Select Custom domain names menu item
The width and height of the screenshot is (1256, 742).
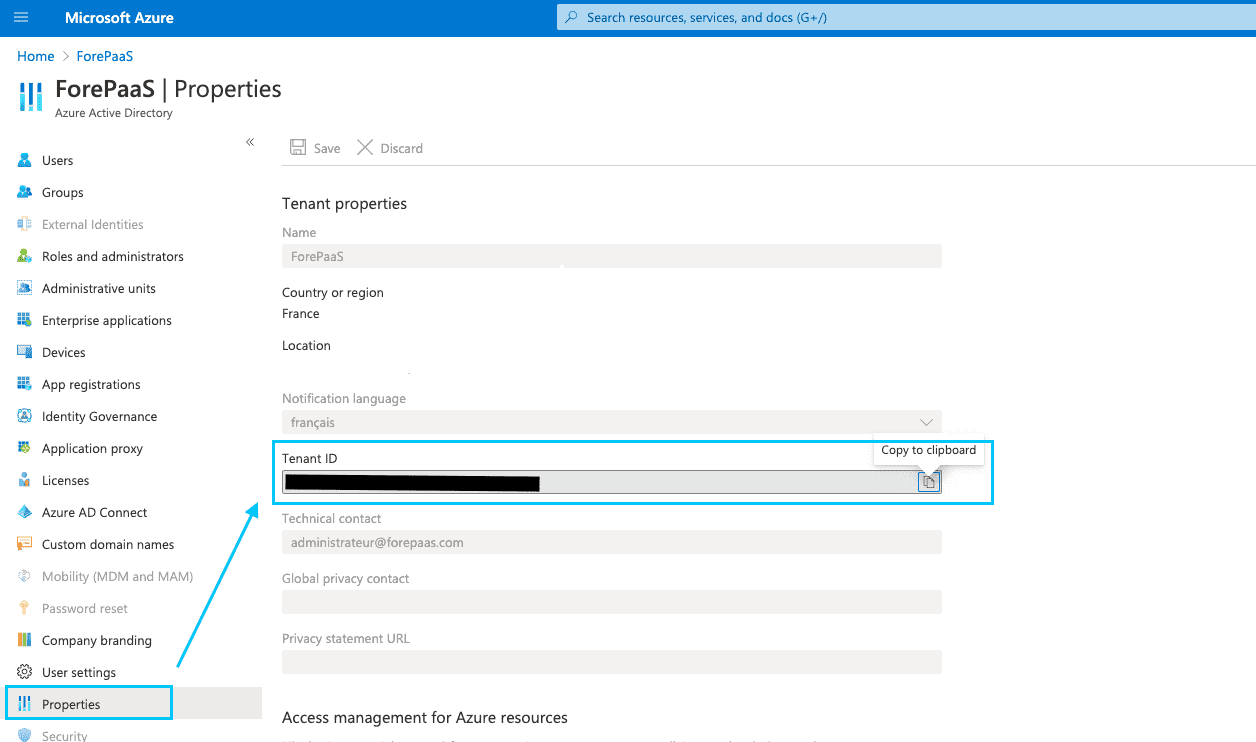pos(108,544)
